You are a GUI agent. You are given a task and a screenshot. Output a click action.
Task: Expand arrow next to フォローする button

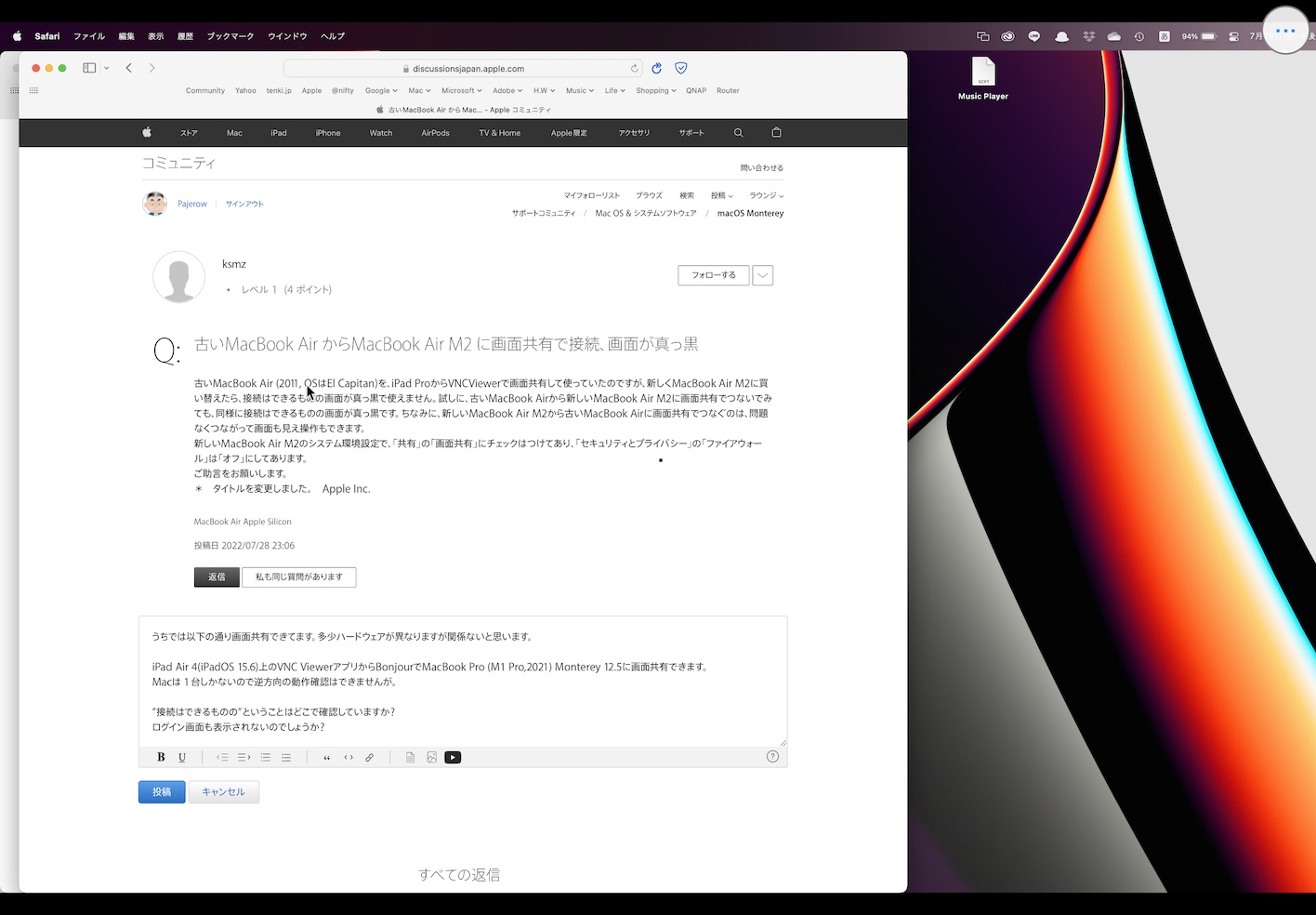point(763,275)
